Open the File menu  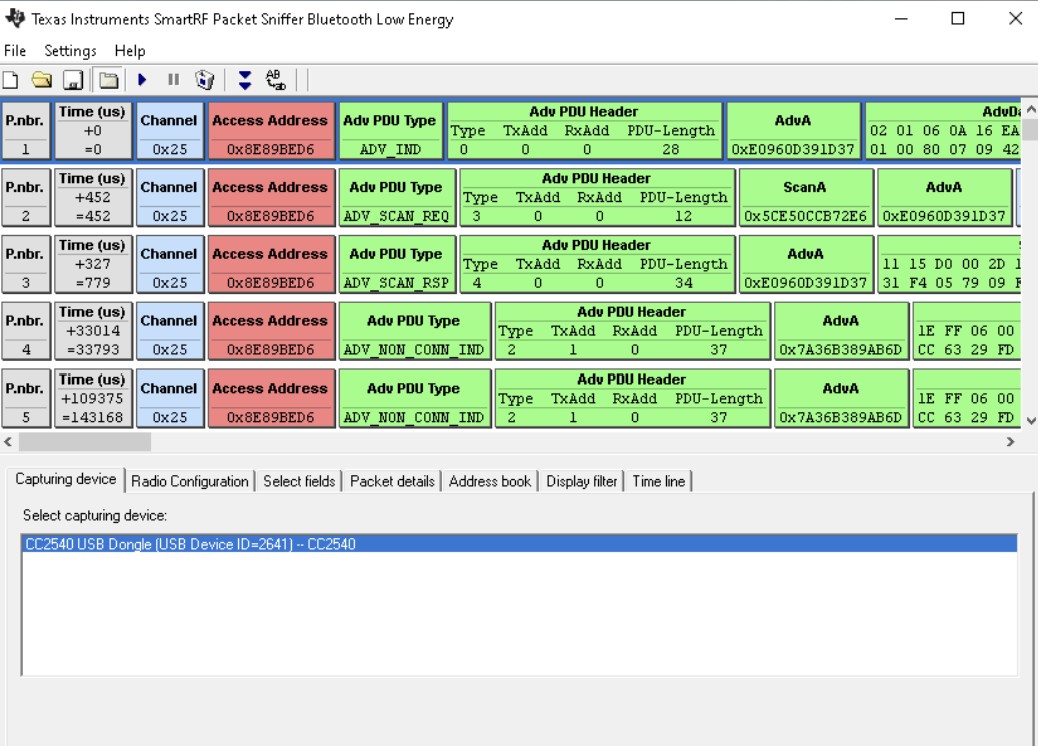click(x=15, y=51)
